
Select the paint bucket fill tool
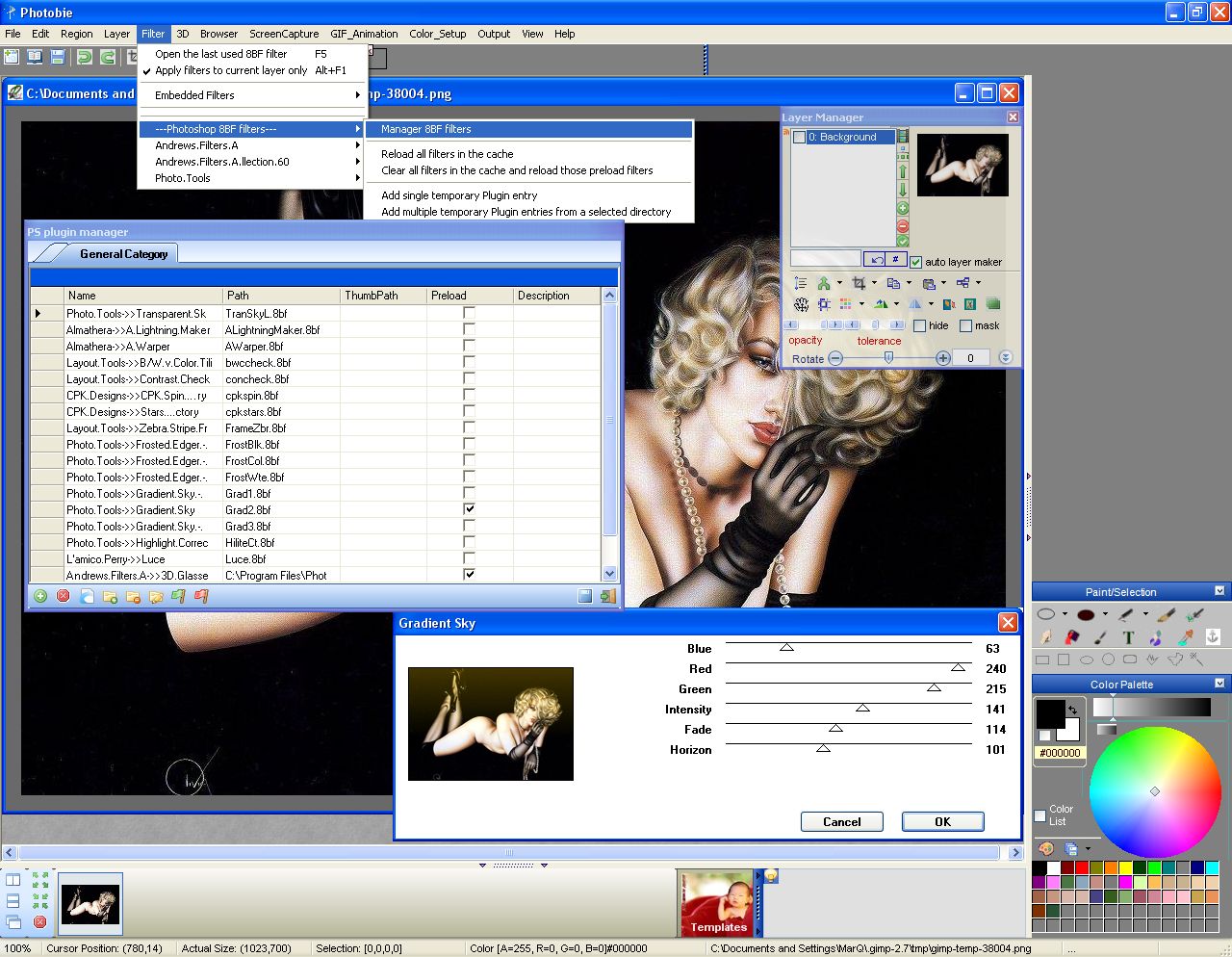point(1073,636)
